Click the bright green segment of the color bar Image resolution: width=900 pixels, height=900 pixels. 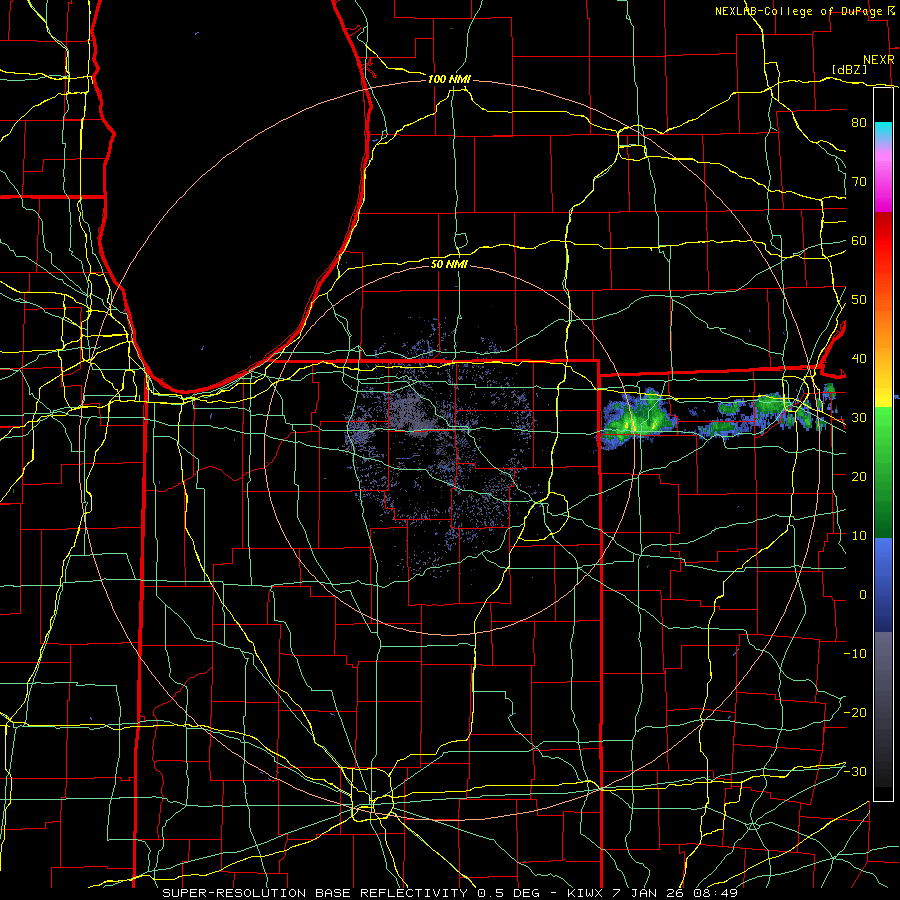tap(883, 436)
